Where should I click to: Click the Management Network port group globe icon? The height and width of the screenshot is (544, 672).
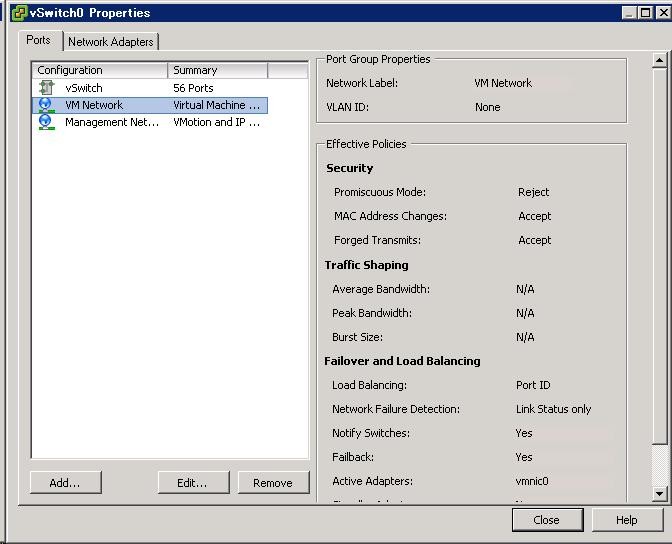pyautogui.click(x=46, y=122)
